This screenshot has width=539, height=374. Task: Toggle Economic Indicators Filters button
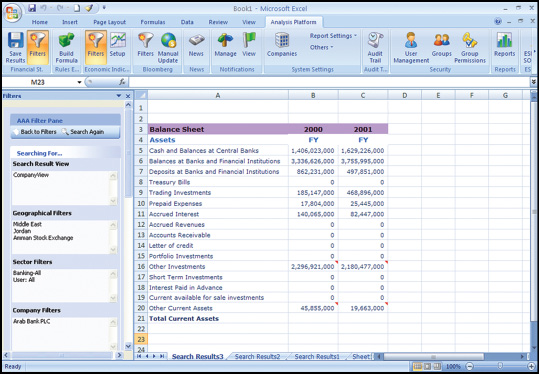[x=96, y=47]
